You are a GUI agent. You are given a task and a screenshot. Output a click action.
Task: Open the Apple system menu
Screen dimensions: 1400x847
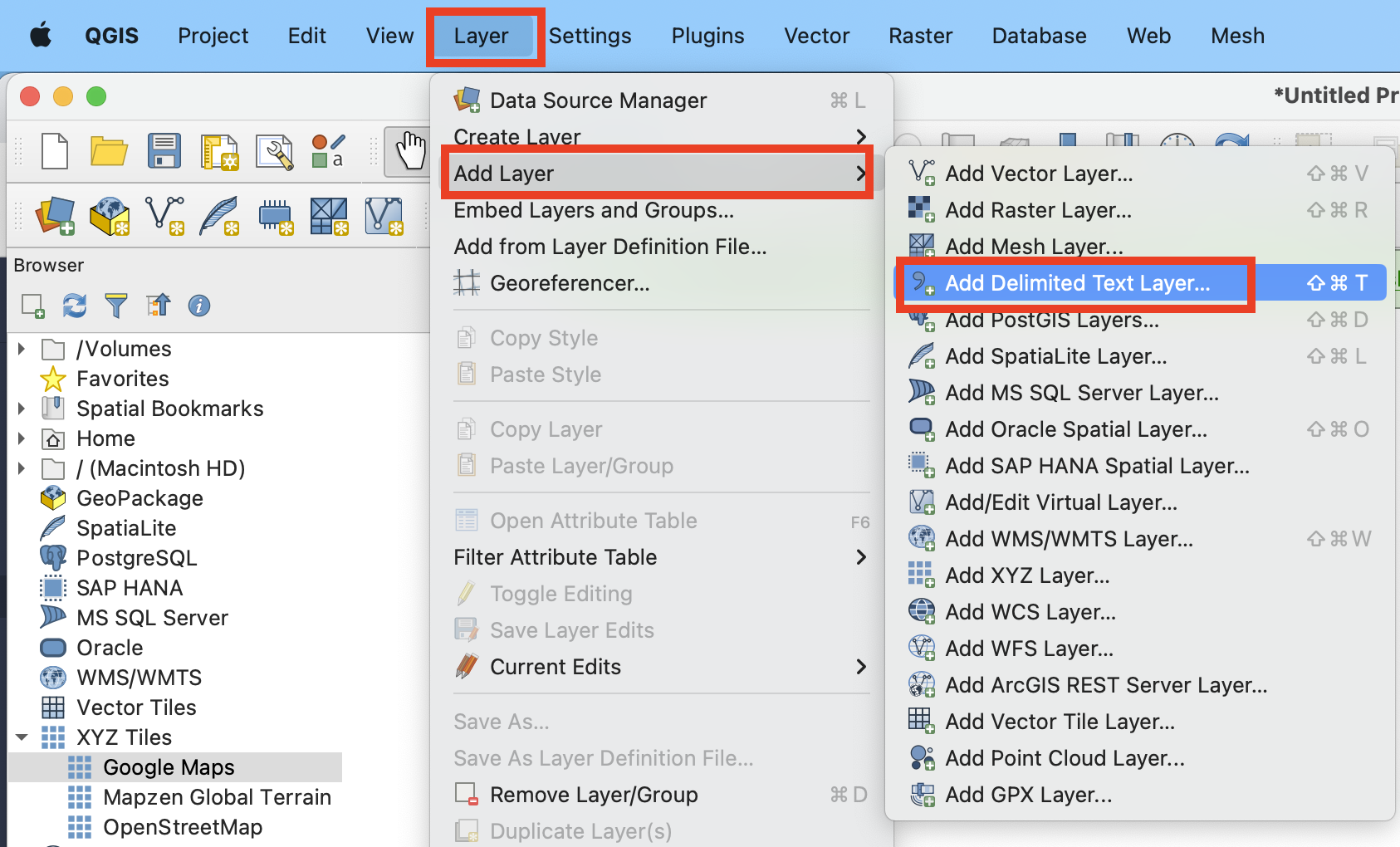(x=41, y=36)
